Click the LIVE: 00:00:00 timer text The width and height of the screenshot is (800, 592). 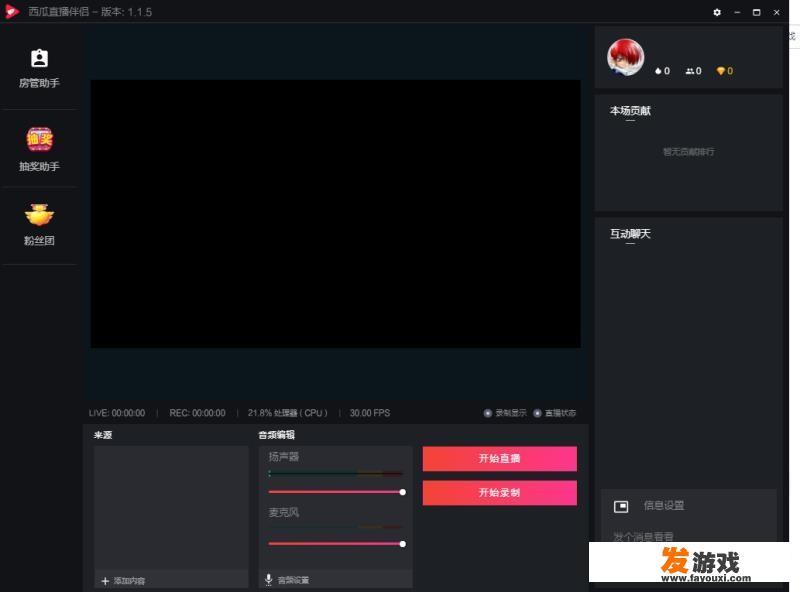117,413
